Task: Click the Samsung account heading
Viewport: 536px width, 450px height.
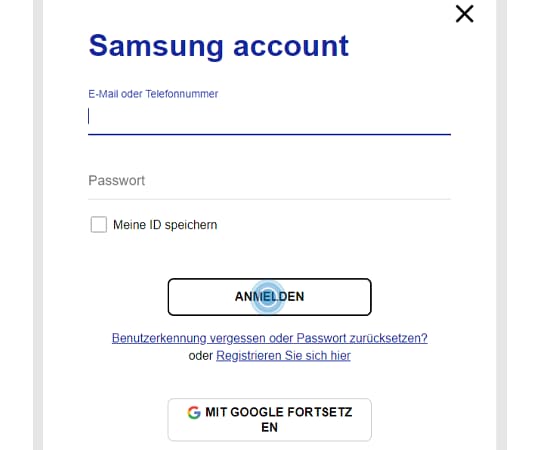Action: tap(218, 46)
